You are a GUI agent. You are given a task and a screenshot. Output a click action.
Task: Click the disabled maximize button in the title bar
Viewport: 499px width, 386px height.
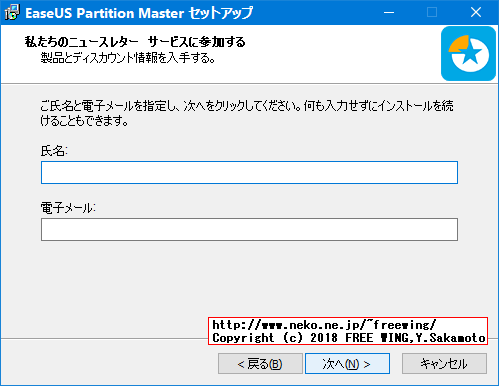click(x=432, y=13)
